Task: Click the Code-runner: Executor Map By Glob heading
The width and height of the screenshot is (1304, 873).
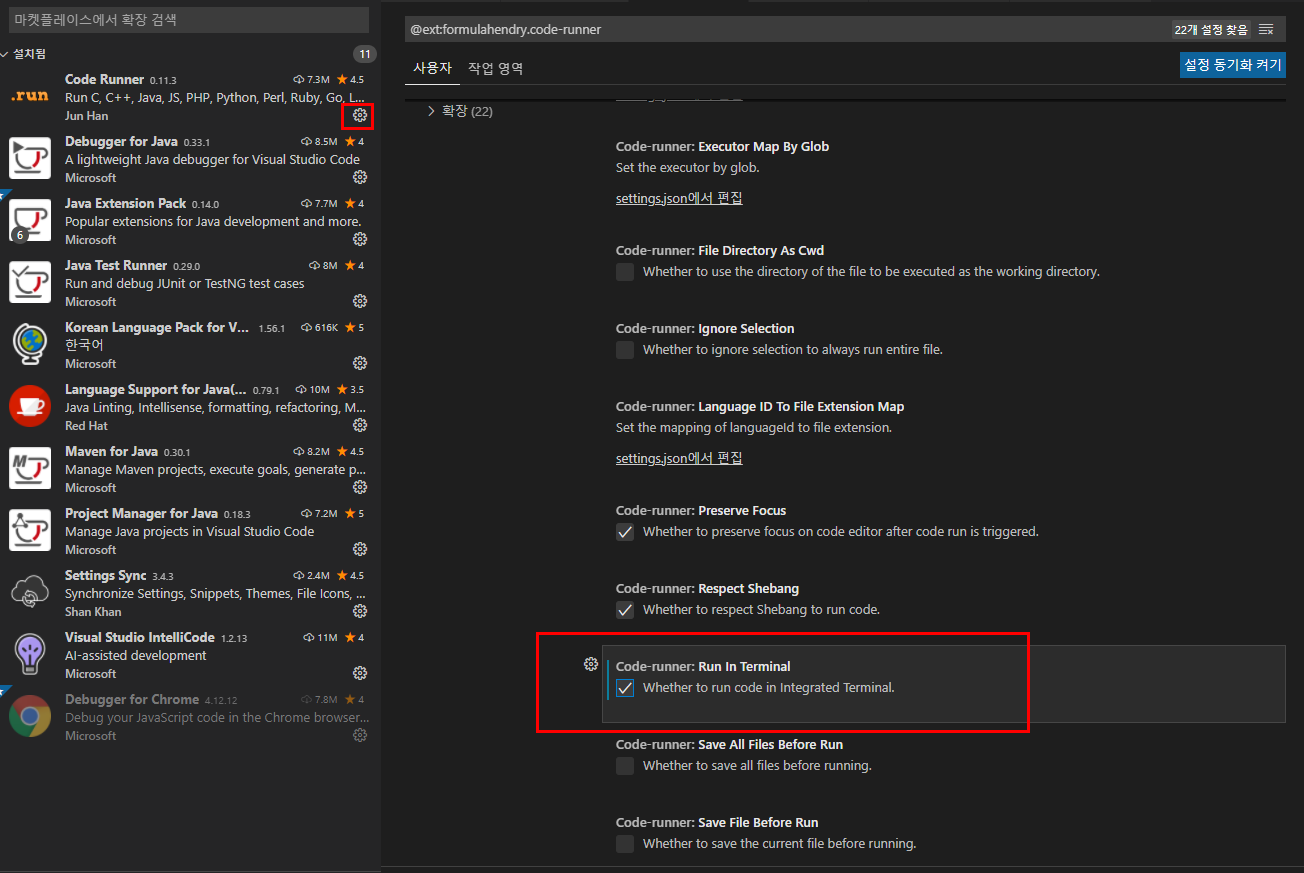Action: 722,146
